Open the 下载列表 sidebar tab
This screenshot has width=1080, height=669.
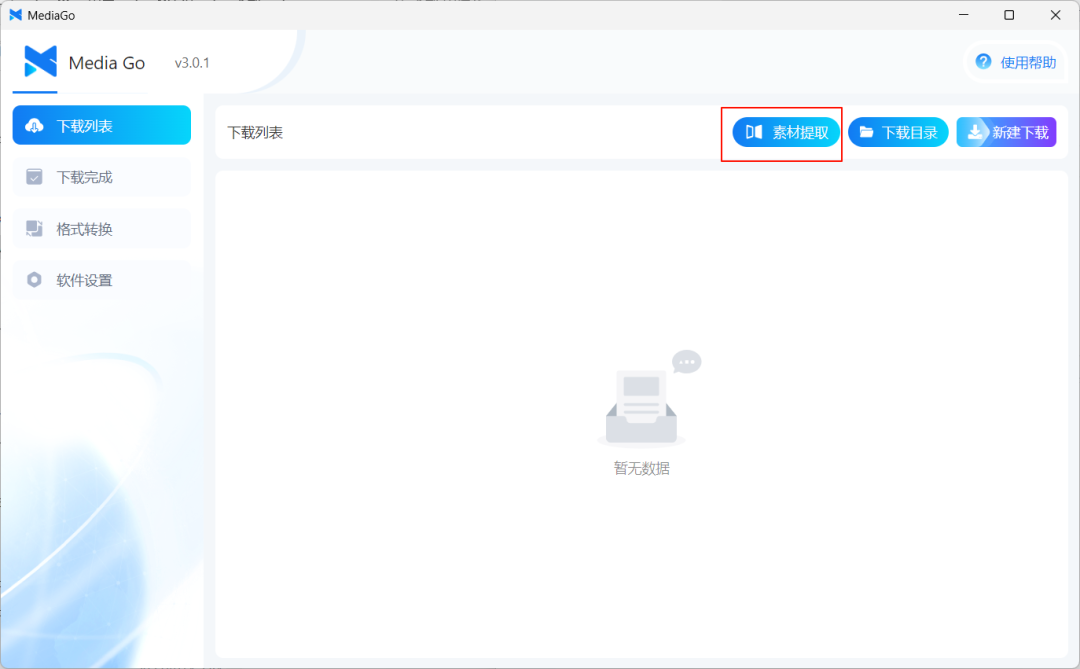pos(102,125)
